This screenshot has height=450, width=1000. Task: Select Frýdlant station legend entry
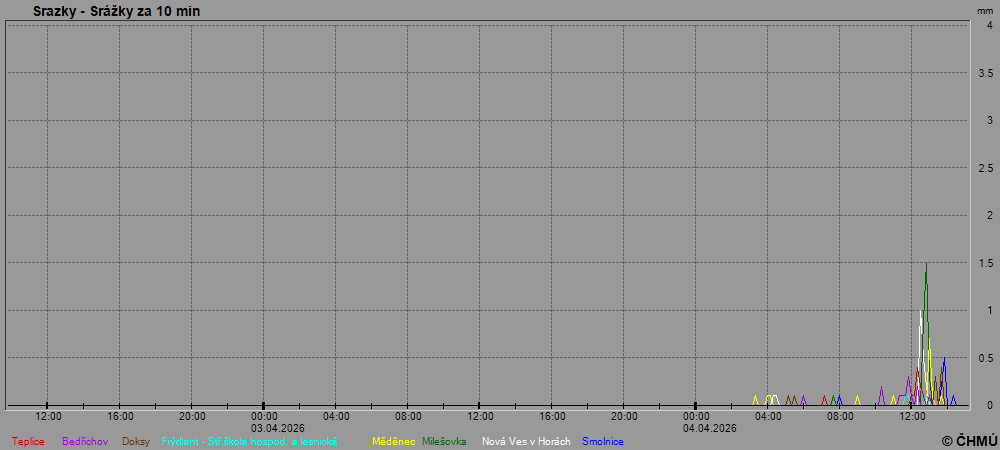249,441
